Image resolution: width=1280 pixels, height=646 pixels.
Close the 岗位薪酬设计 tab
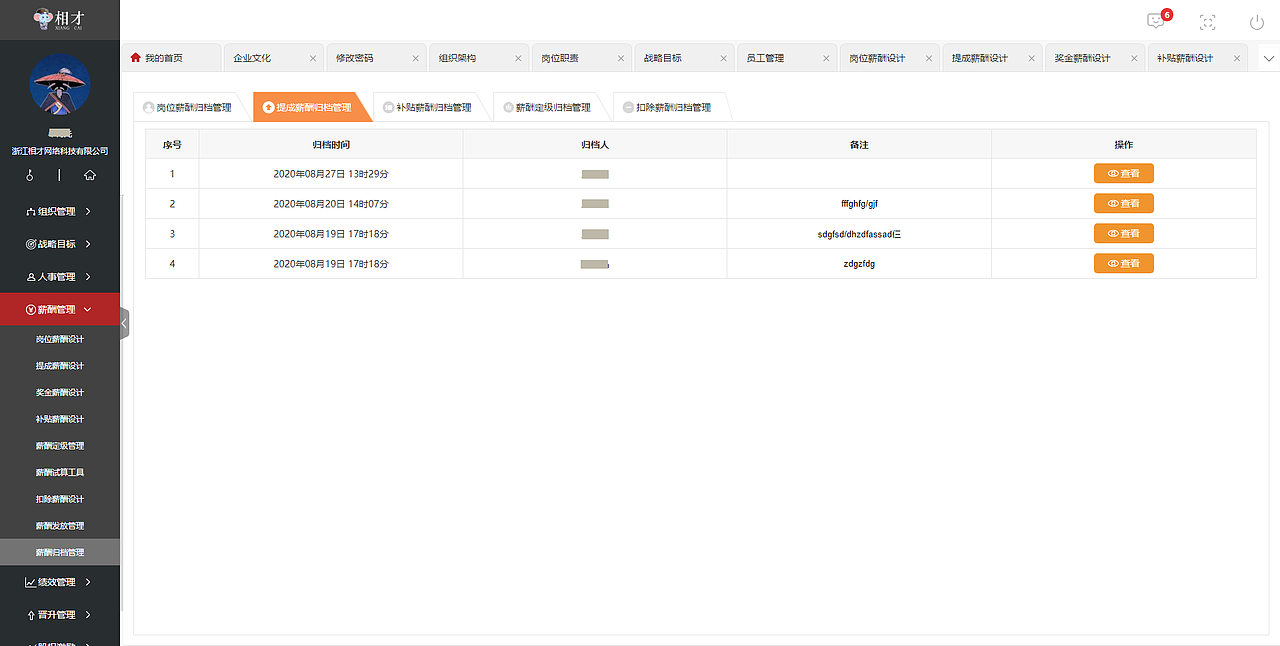(x=929, y=58)
